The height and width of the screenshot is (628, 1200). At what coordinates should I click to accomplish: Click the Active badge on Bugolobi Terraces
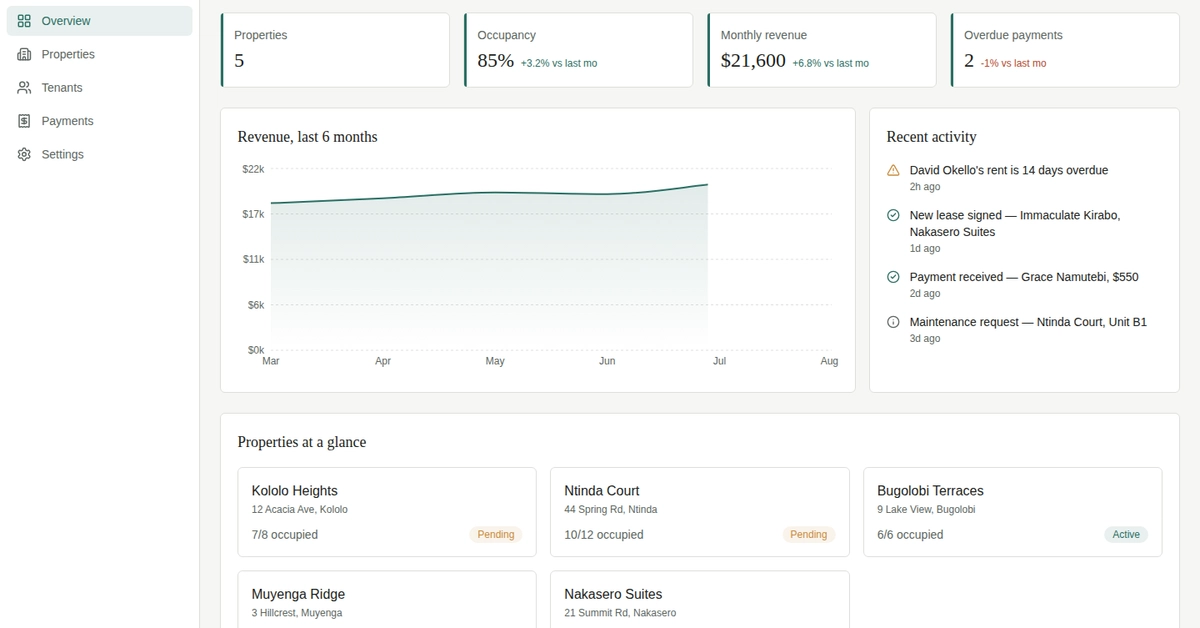(1126, 535)
